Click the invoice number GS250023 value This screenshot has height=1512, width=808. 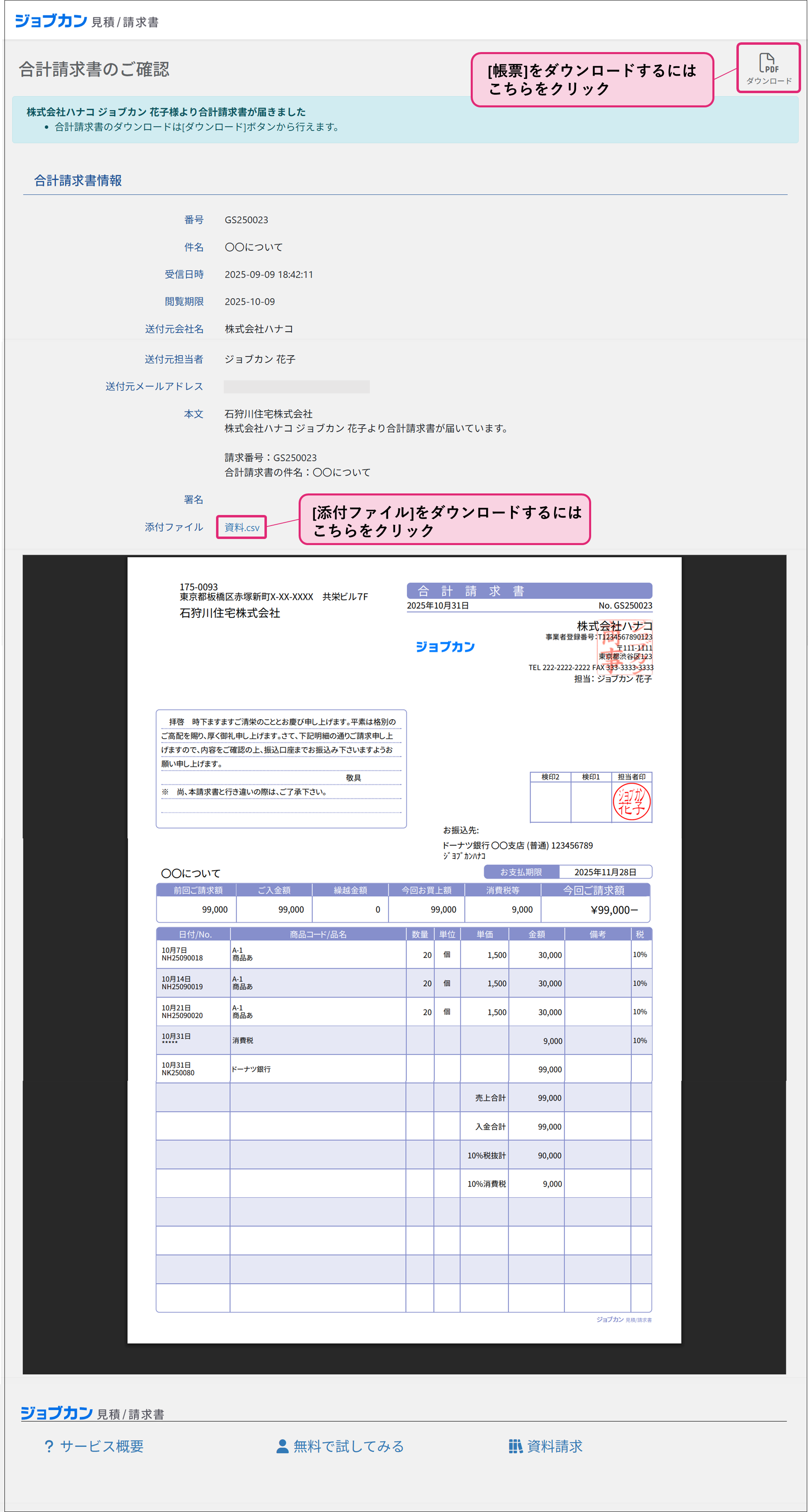pos(246,220)
